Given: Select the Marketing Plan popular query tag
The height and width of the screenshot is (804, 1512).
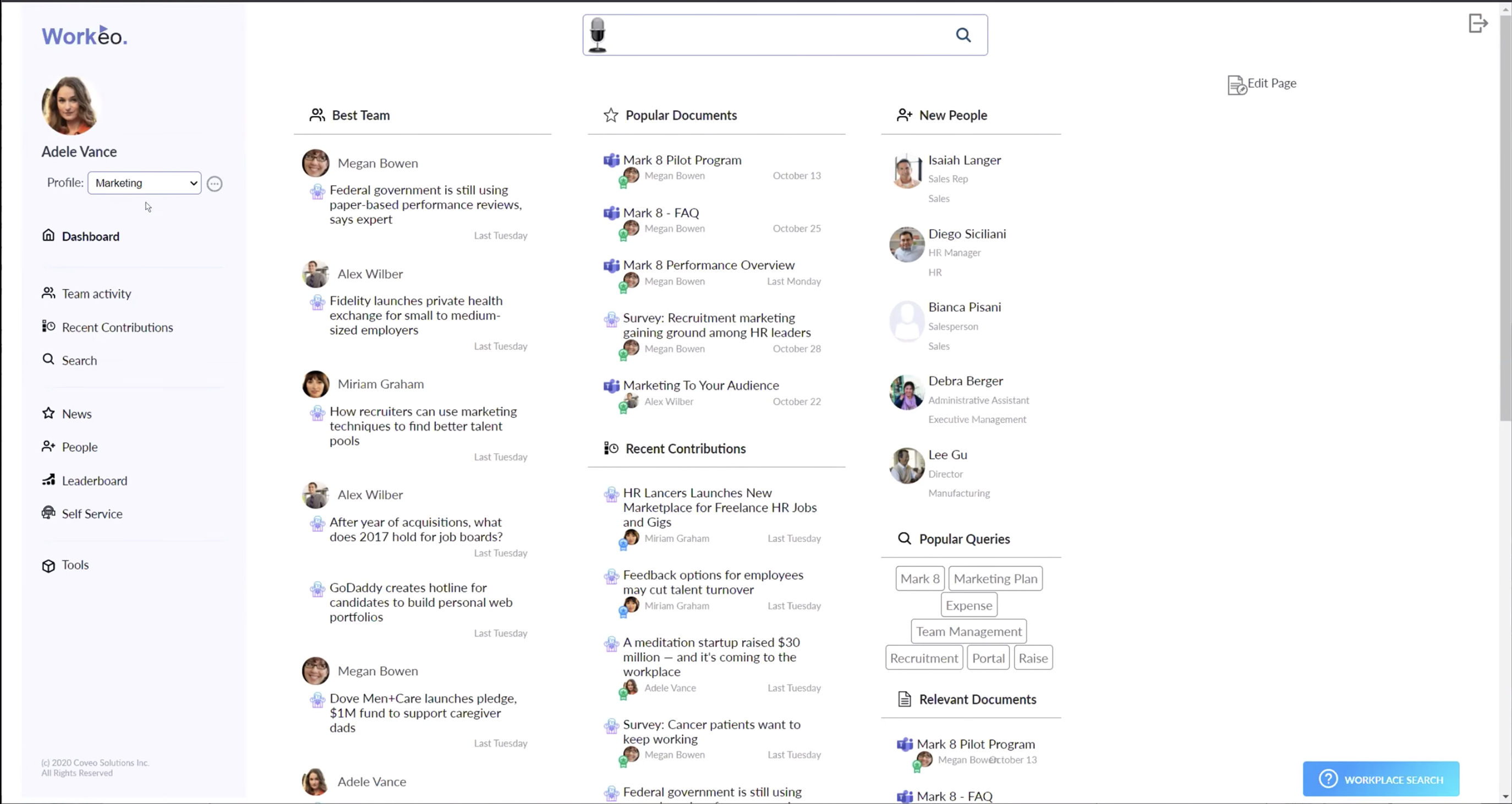Looking at the screenshot, I should pyautogui.click(x=995, y=579).
